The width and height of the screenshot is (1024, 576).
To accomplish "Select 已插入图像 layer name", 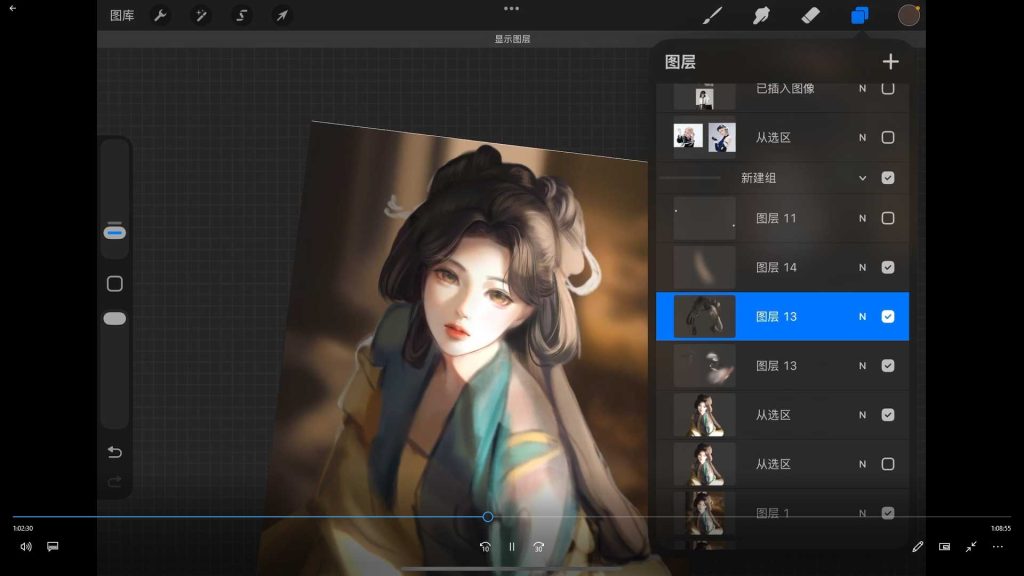I will pyautogui.click(x=785, y=88).
